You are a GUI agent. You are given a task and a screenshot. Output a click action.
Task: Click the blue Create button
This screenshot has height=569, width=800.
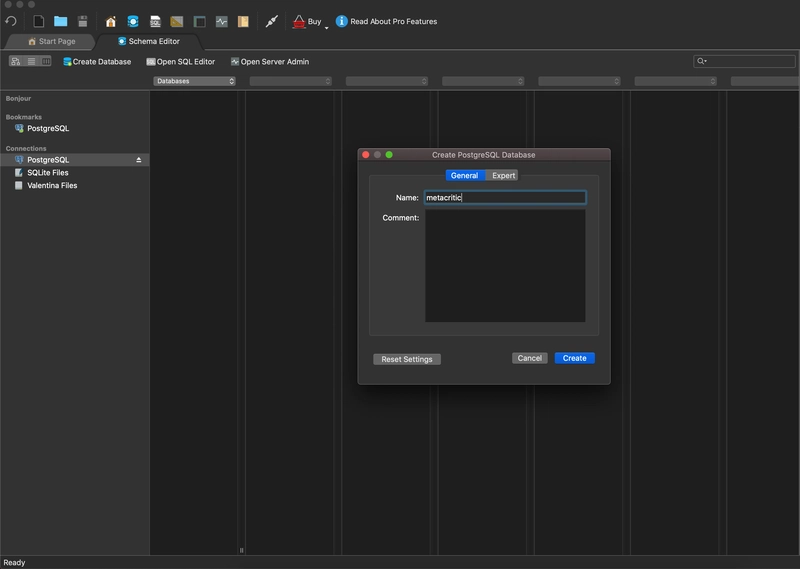point(574,358)
